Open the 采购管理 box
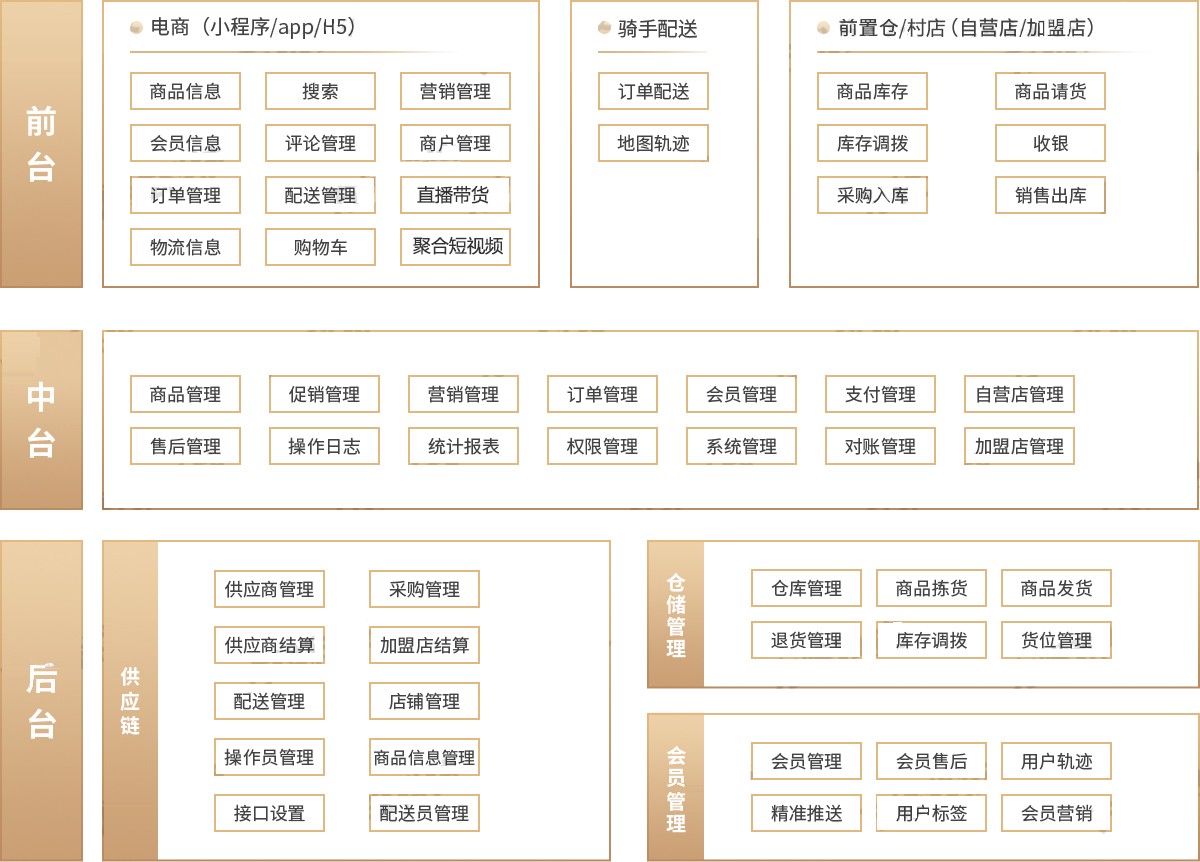Image resolution: width=1200 pixels, height=862 pixels. pyautogui.click(x=424, y=589)
